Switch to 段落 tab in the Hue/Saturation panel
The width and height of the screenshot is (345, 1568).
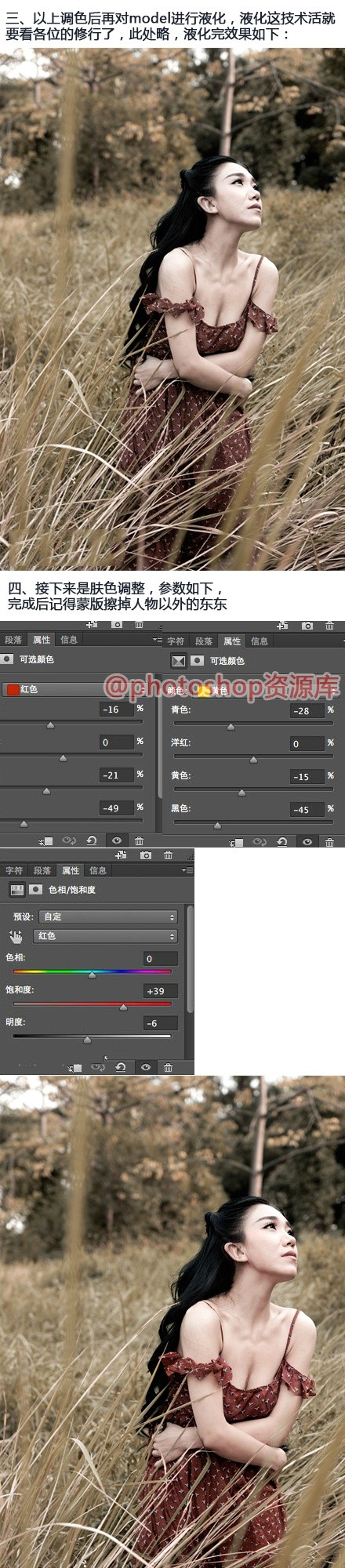(42, 870)
